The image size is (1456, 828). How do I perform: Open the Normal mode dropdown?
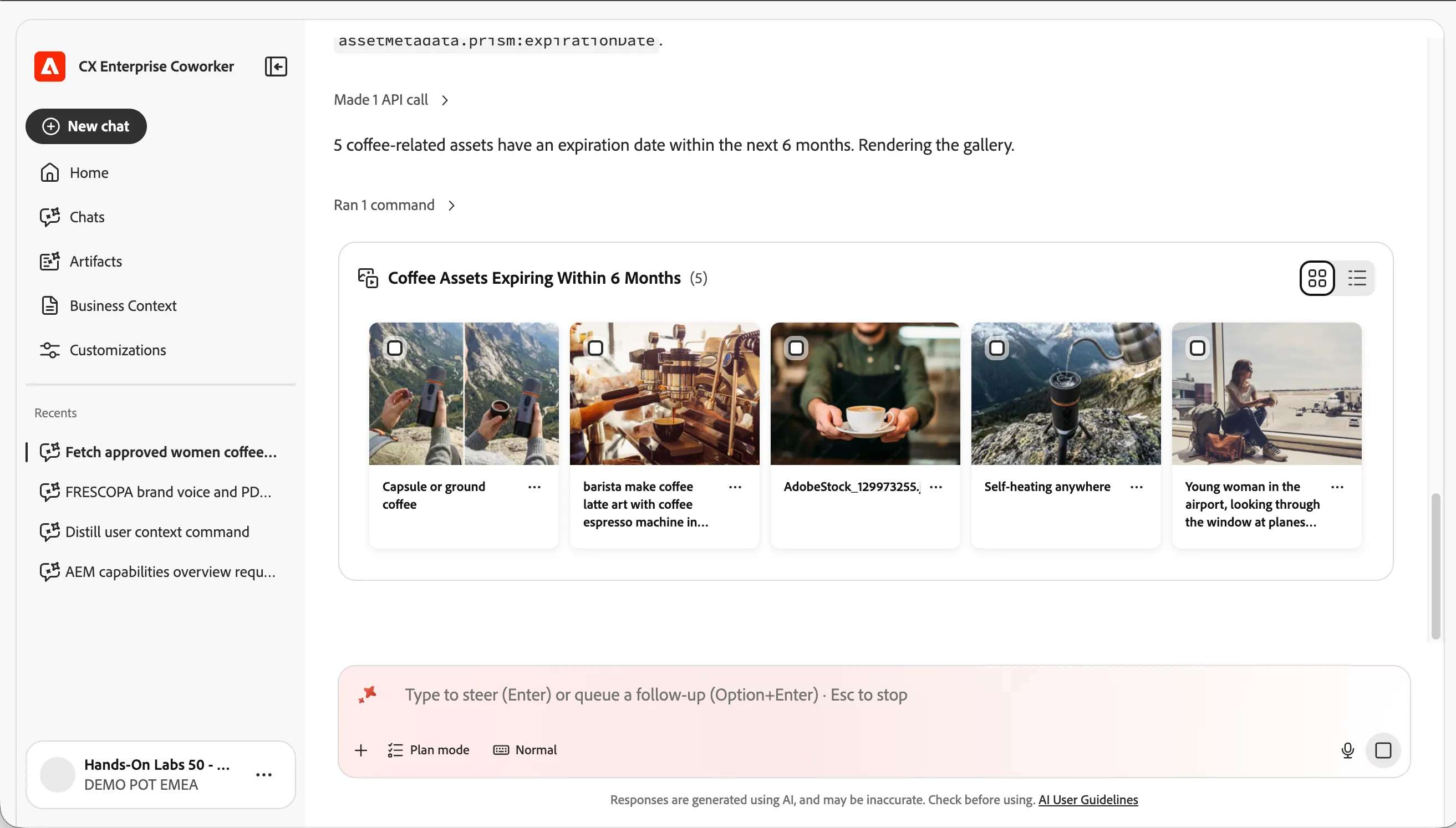tap(525, 750)
